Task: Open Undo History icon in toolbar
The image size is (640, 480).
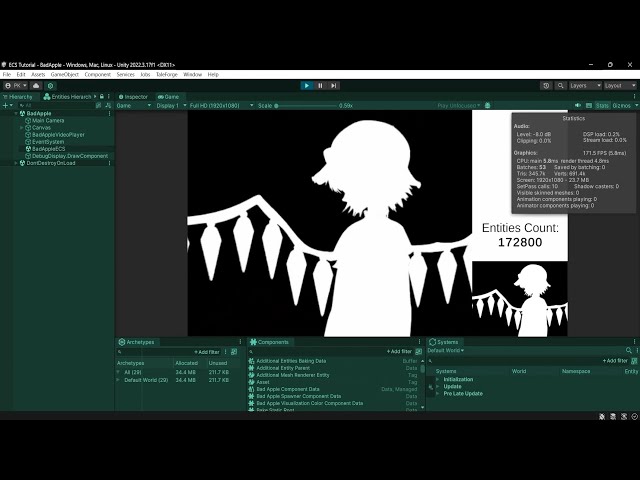Action: tap(546, 86)
